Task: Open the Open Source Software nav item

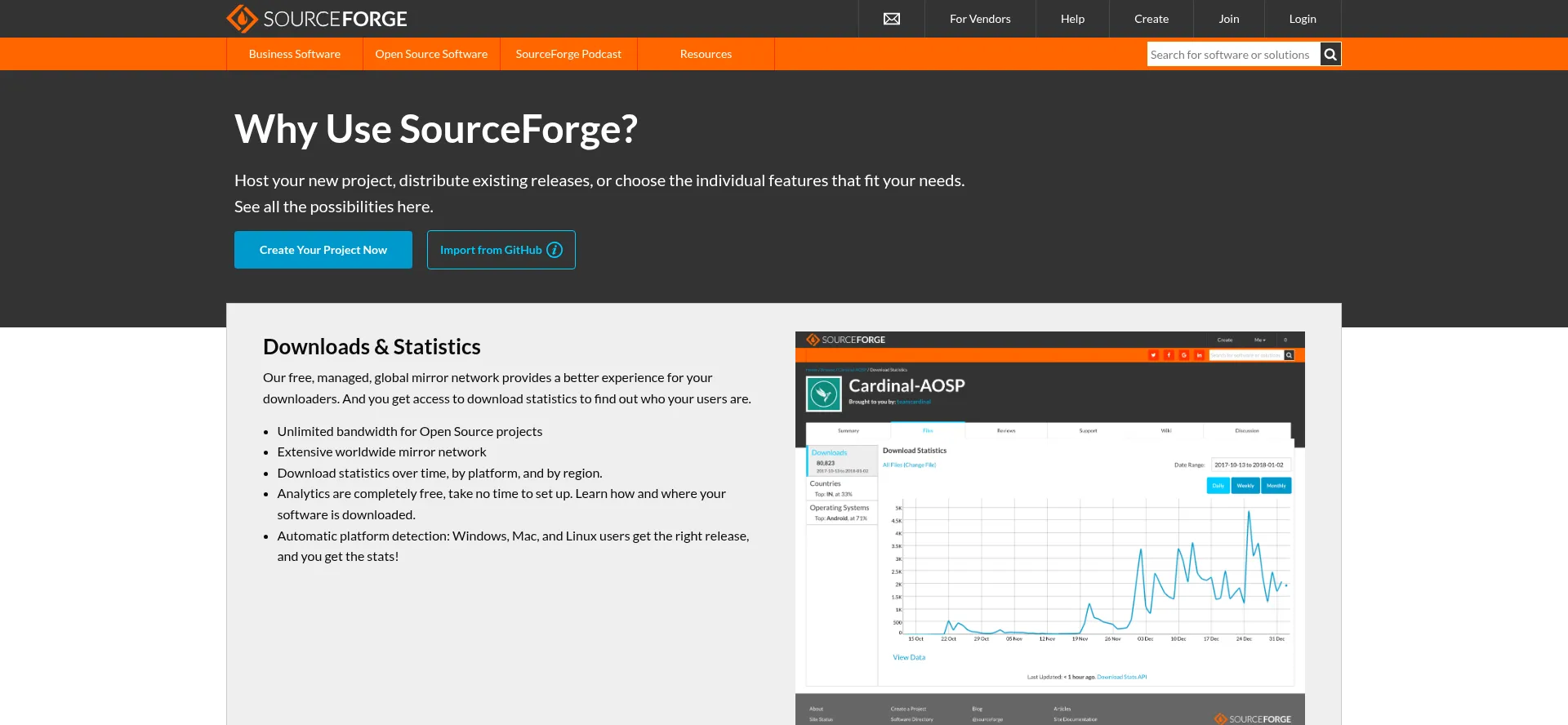Action: (431, 54)
